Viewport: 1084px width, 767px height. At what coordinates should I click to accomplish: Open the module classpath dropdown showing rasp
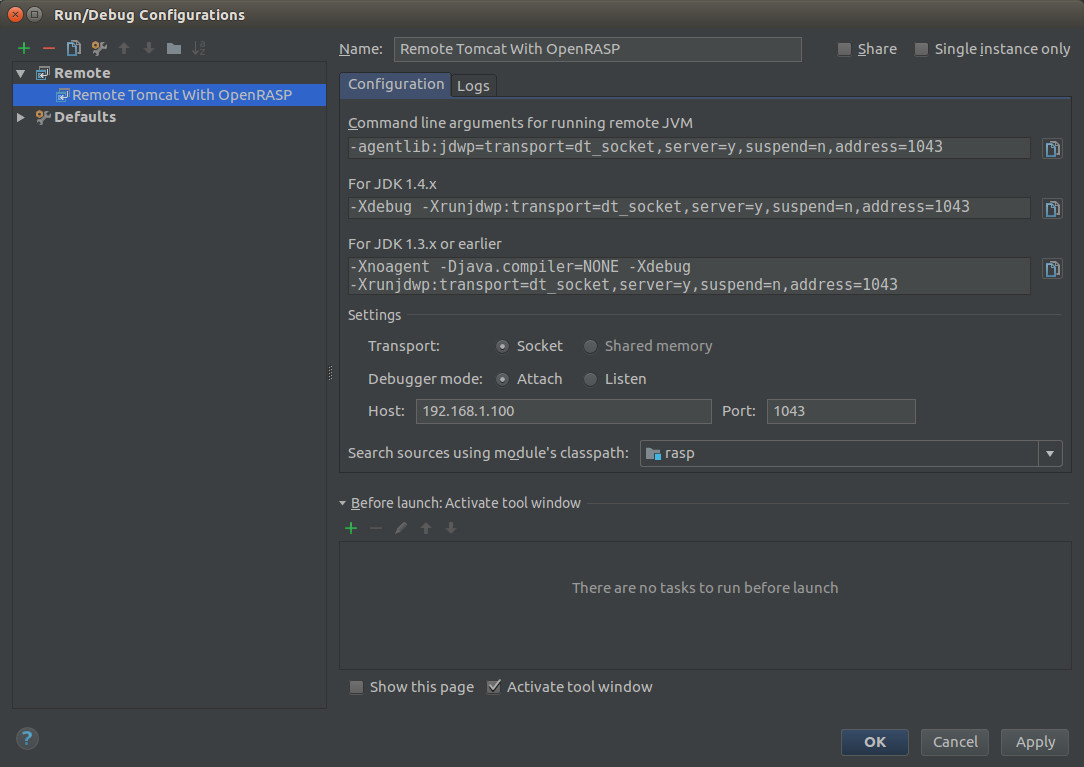click(1049, 453)
